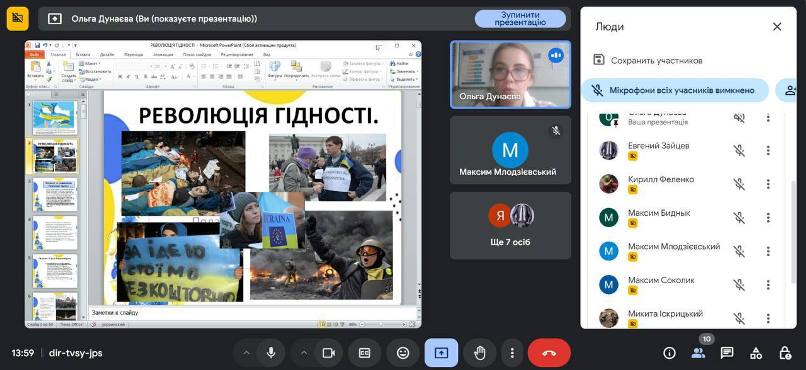
Task: Select the Ольга Дунаєва video tile
Action: coord(510,75)
